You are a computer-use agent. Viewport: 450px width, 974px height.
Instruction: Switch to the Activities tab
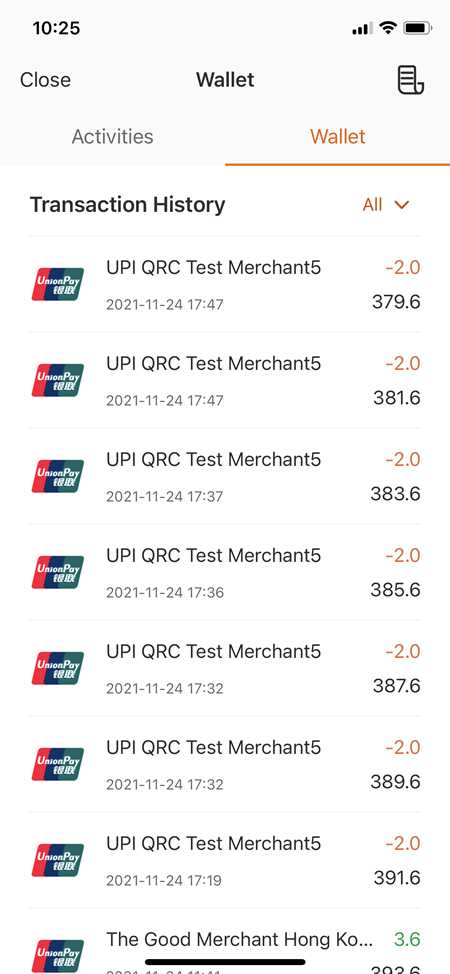pyautogui.click(x=112, y=137)
